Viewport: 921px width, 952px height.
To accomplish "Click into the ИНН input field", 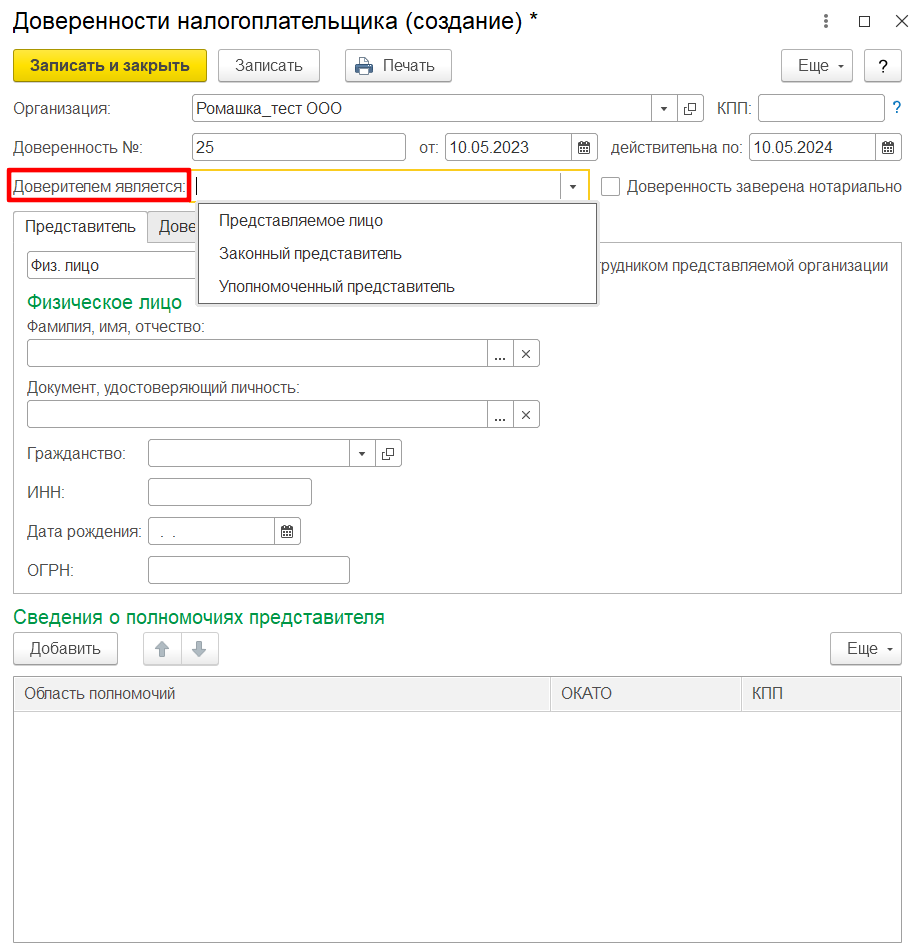I will pos(229,492).
